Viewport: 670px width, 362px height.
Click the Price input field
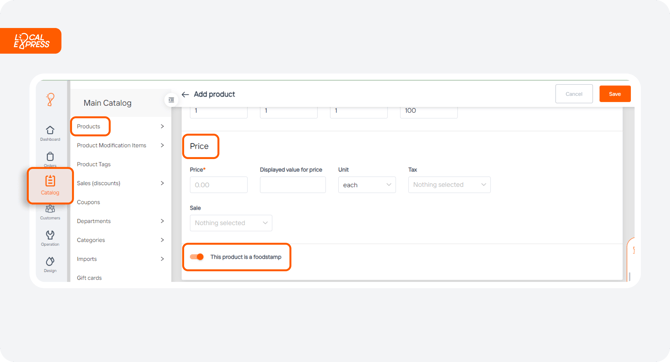pos(218,185)
